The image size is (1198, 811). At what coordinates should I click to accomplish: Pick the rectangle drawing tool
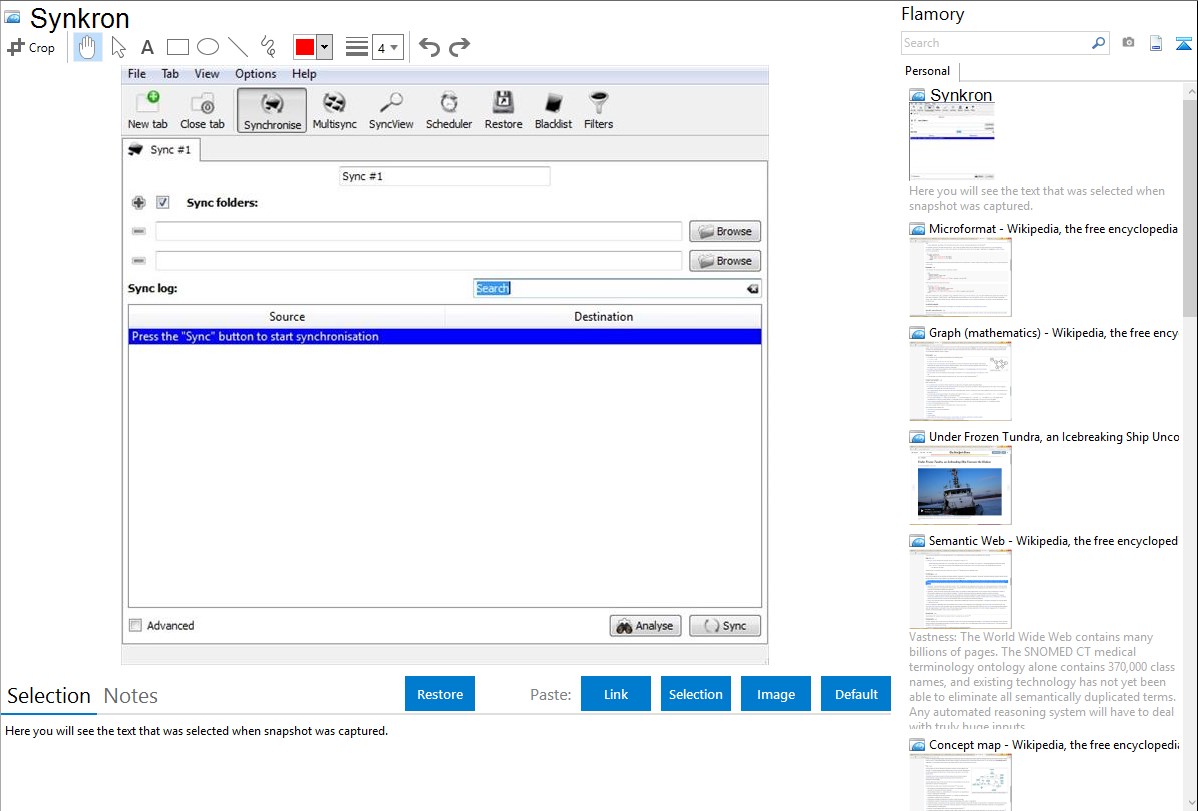click(x=177, y=47)
